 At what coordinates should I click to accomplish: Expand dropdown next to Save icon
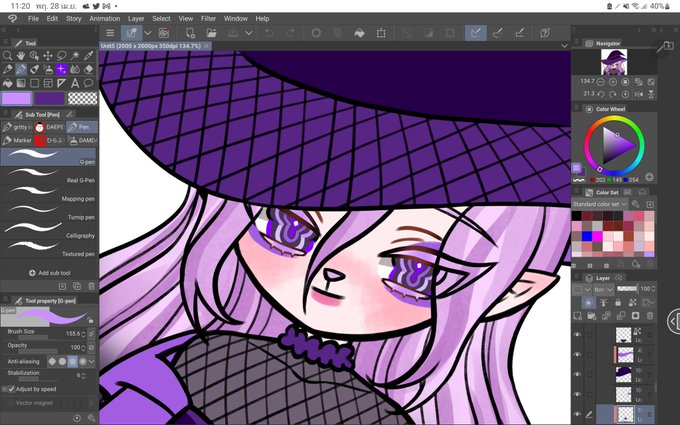[248, 33]
